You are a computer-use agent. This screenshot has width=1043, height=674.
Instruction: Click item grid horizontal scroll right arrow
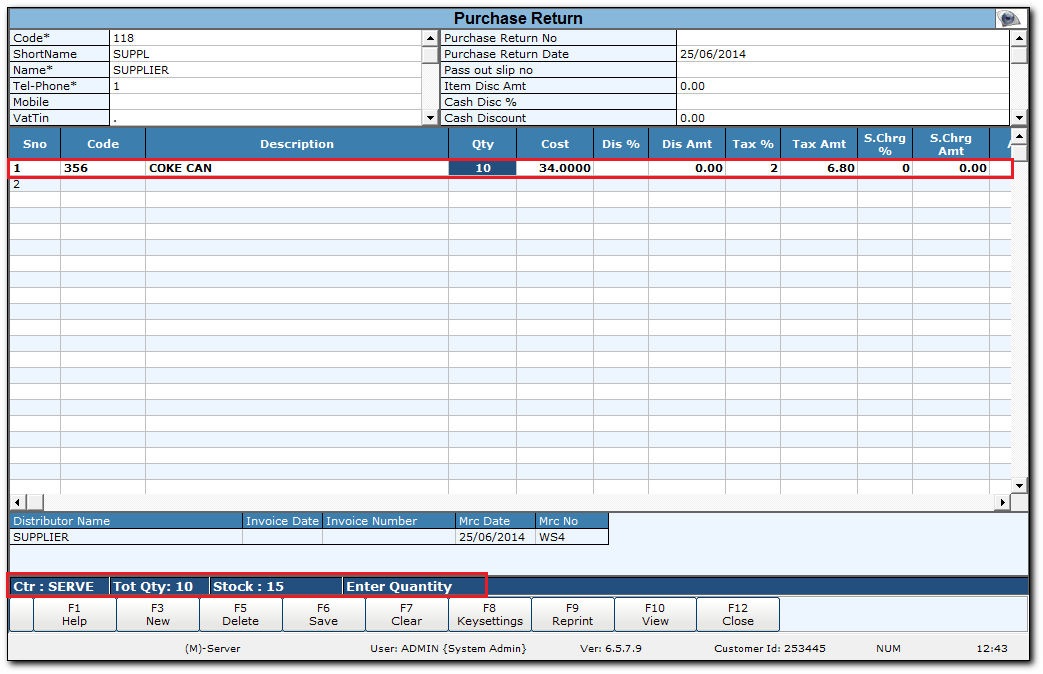1002,502
